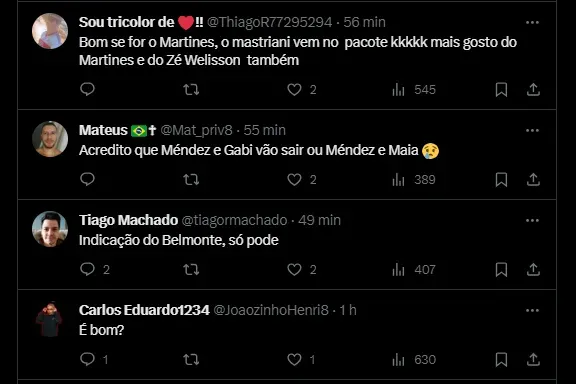Open Tiago Machado's profile name link
This screenshot has width=576, height=384.
coord(129,220)
